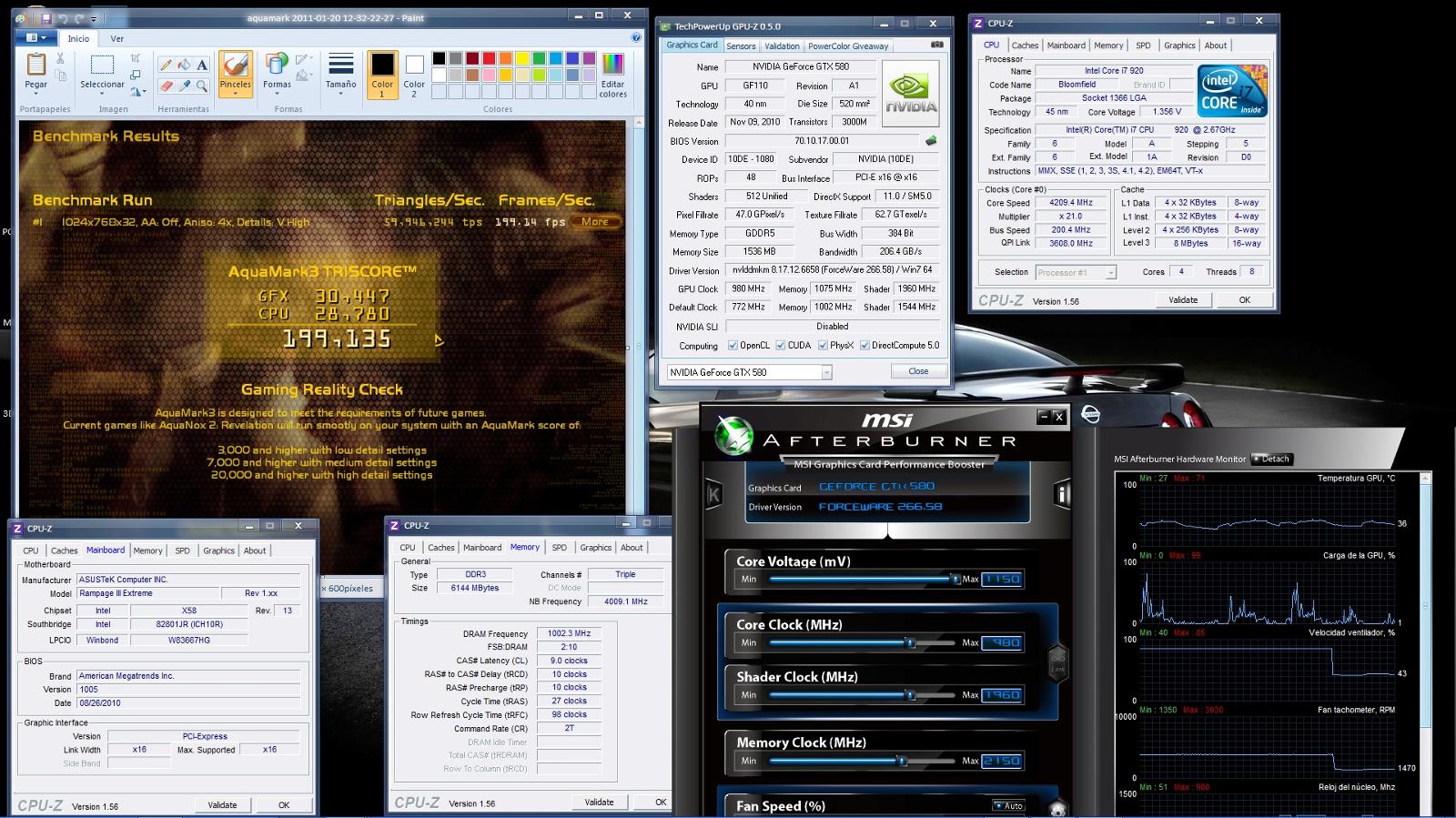The height and width of the screenshot is (818, 1456).
Task: Click the Undo arrow in Paint's title bar
Action: 63,18
